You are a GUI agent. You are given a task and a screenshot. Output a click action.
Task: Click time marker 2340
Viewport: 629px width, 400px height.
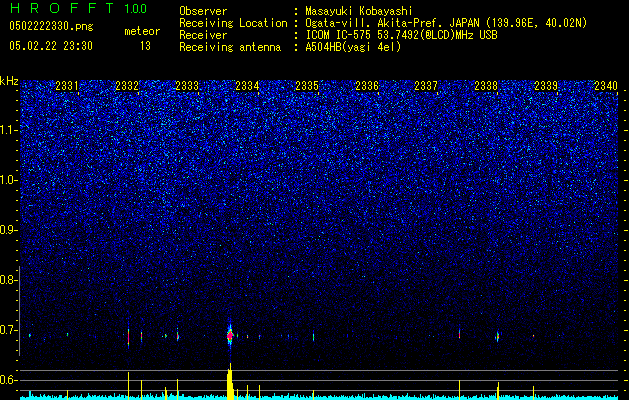[x=606, y=86]
